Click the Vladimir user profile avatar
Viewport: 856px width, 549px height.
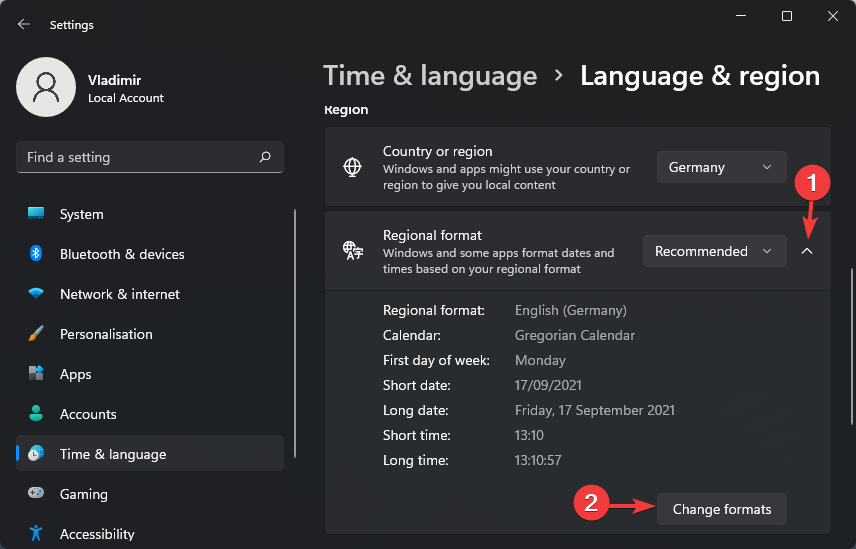46,87
